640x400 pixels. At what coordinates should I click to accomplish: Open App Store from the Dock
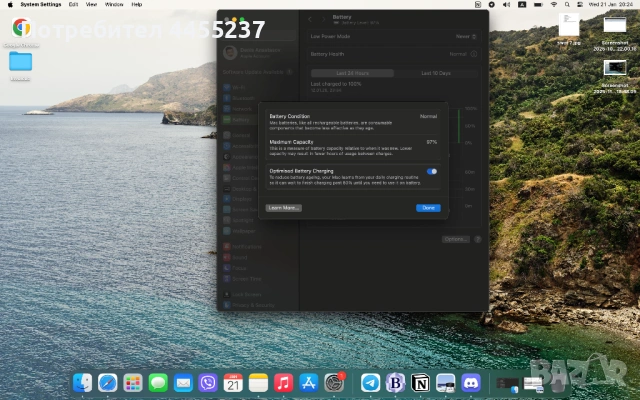[x=309, y=383]
